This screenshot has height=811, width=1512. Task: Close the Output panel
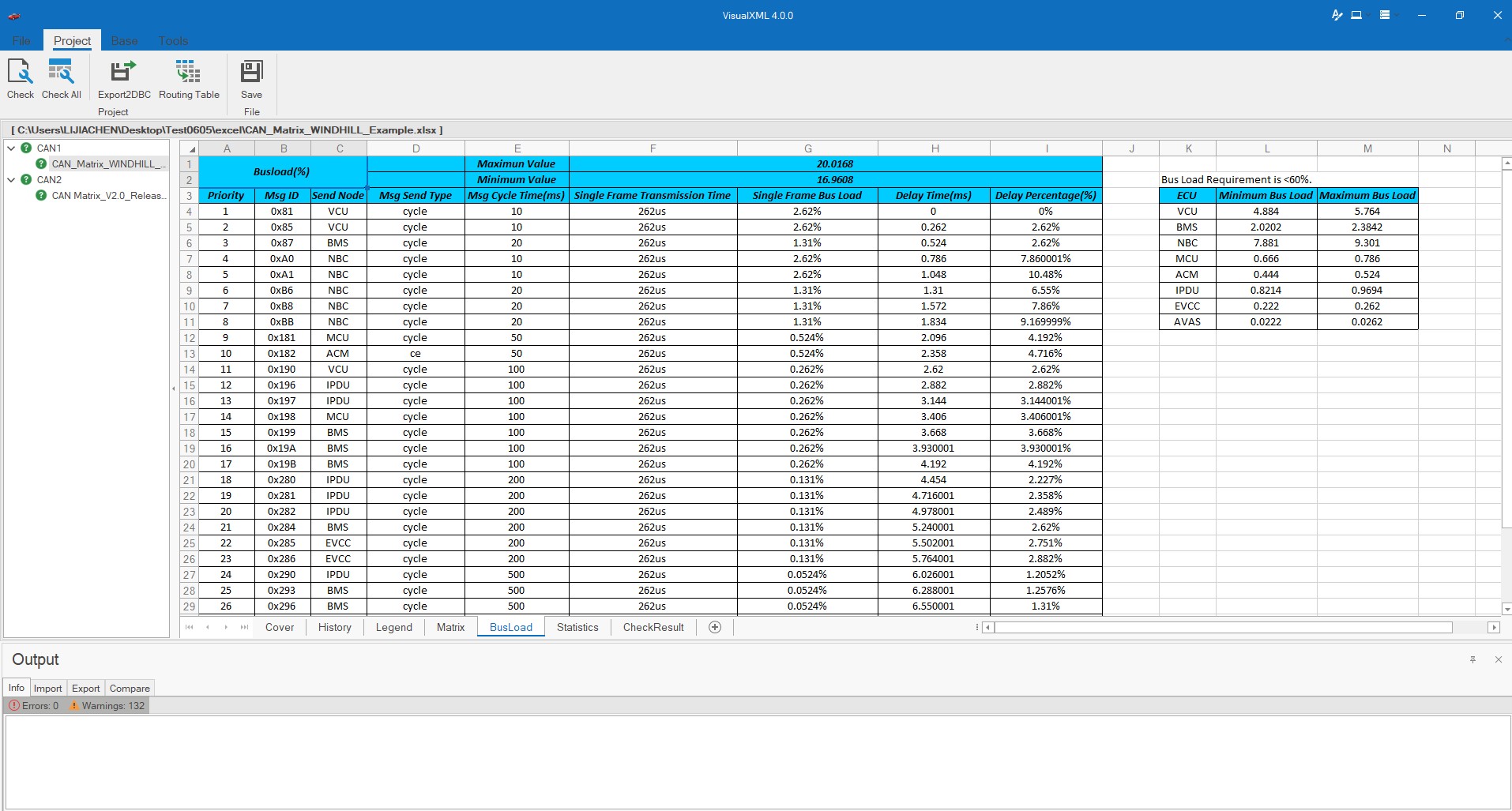point(1498,659)
